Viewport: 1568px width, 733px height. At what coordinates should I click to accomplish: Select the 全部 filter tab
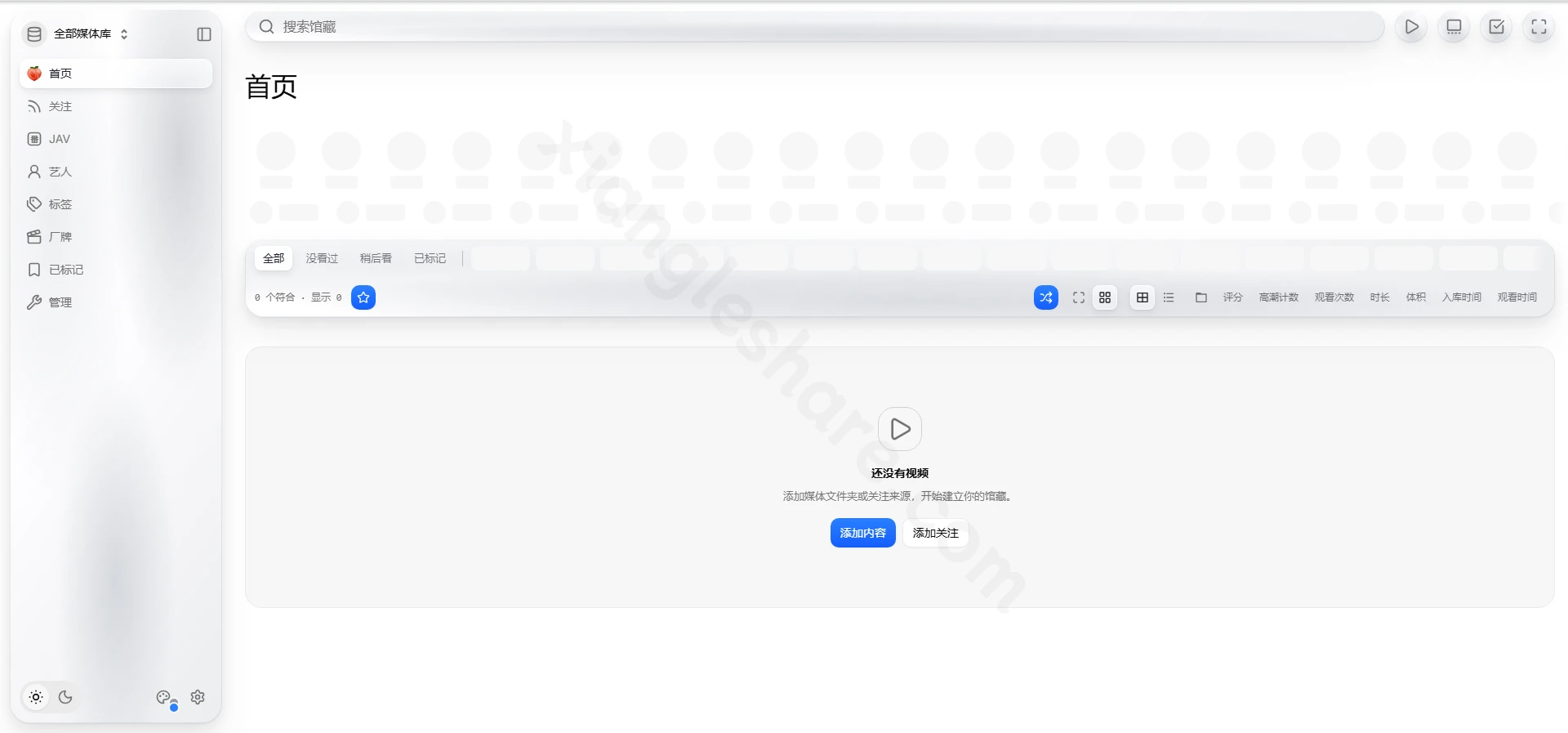coord(274,258)
